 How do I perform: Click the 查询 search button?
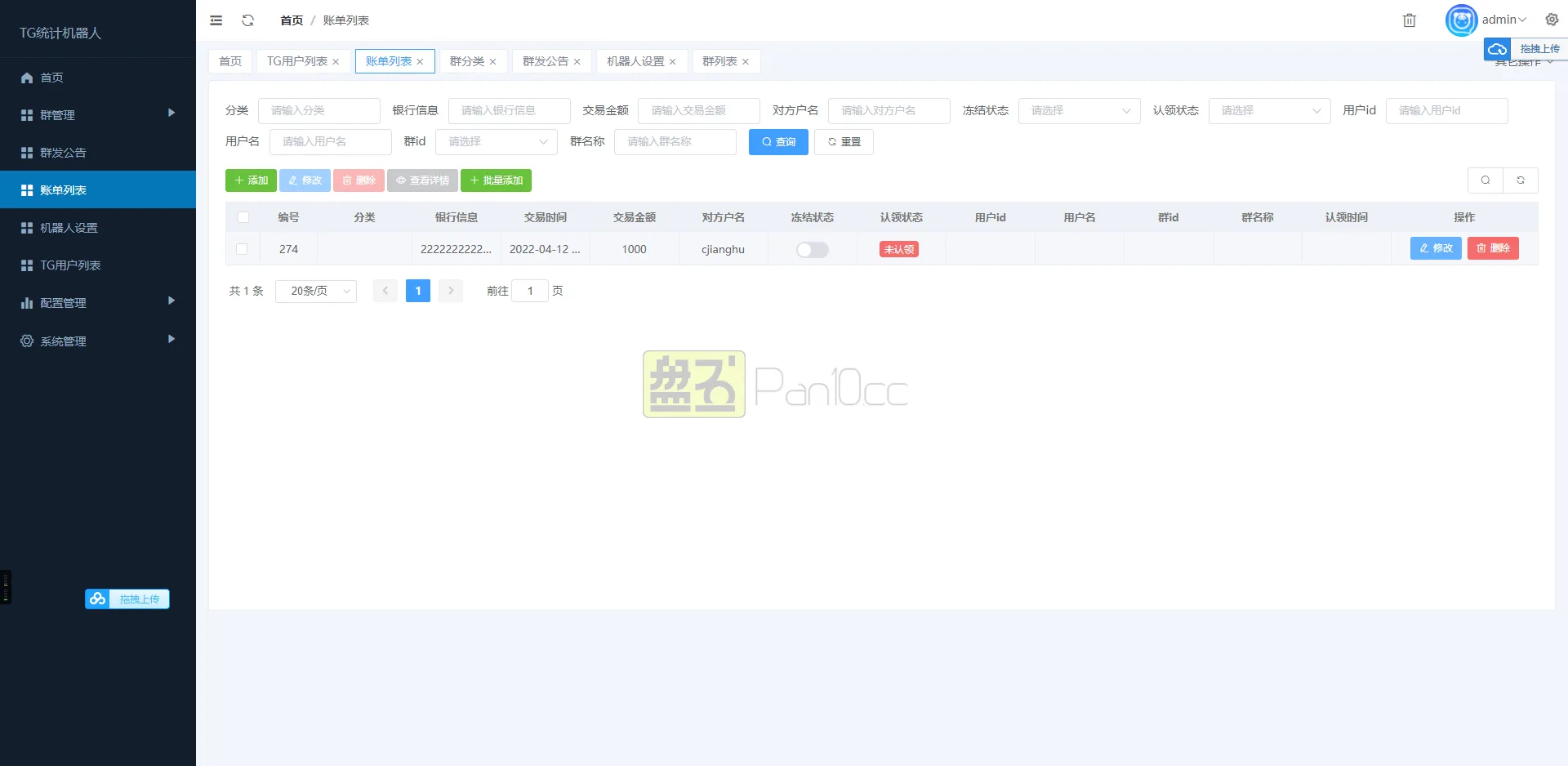coord(777,141)
